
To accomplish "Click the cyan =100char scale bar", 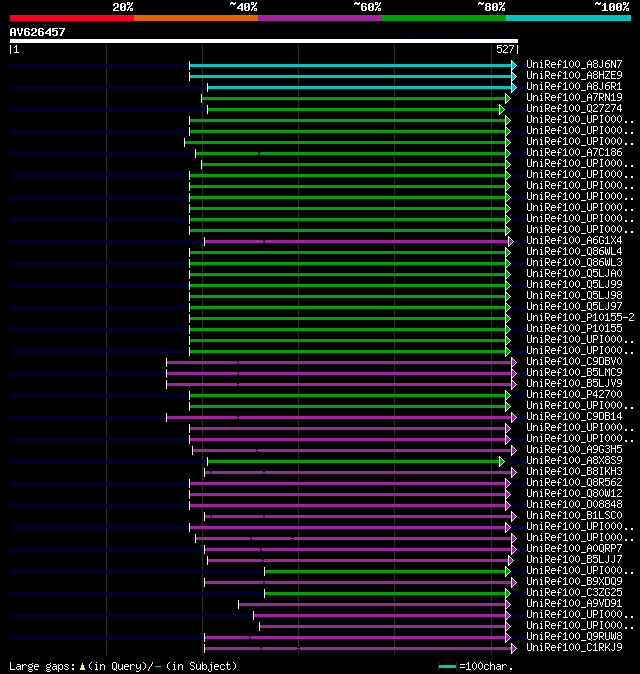I will tap(447, 667).
